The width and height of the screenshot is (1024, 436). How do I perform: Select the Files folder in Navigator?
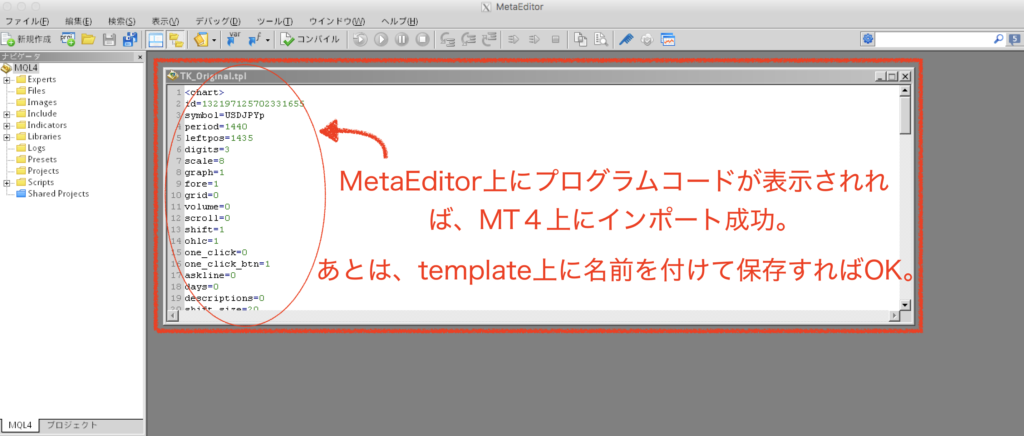tap(31, 91)
